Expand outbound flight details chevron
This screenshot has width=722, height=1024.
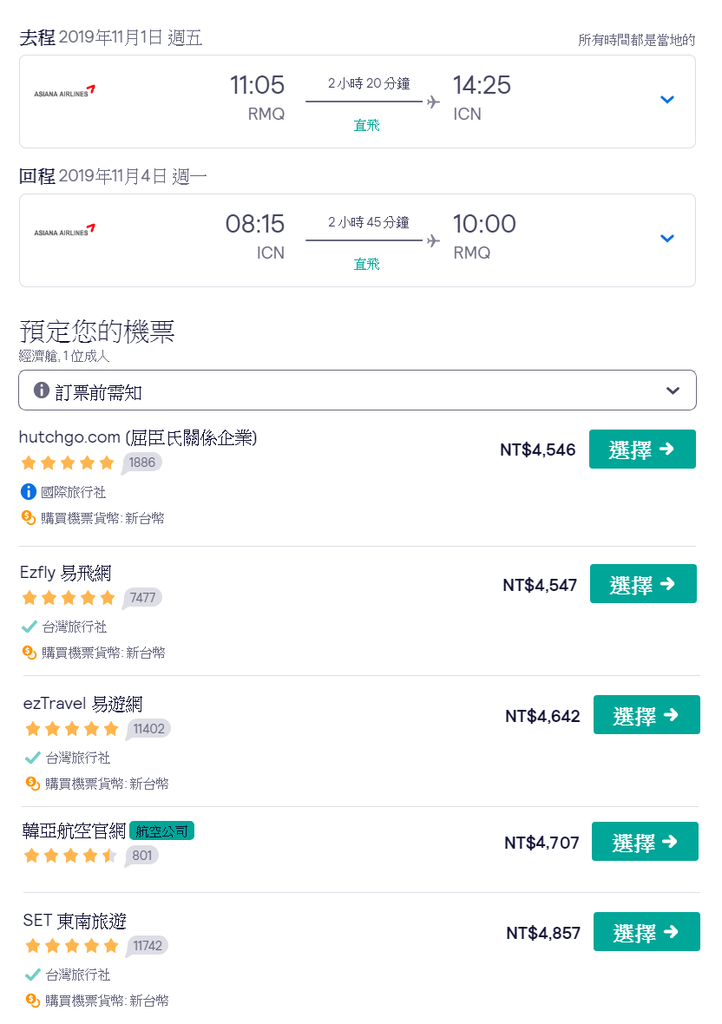667,100
